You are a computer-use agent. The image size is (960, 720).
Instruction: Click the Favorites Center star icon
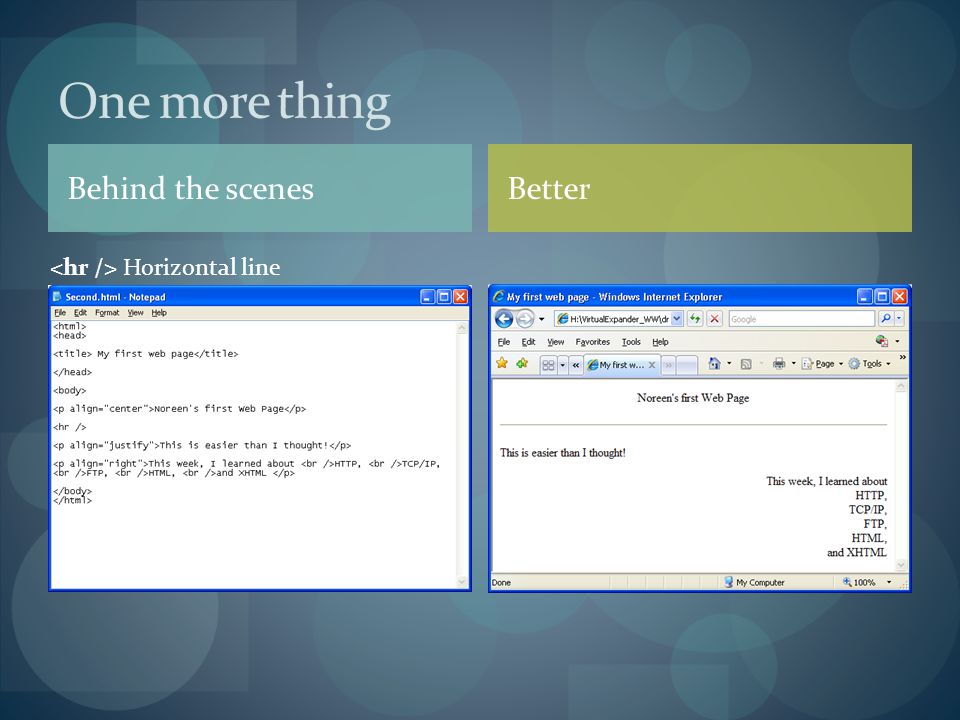click(502, 363)
